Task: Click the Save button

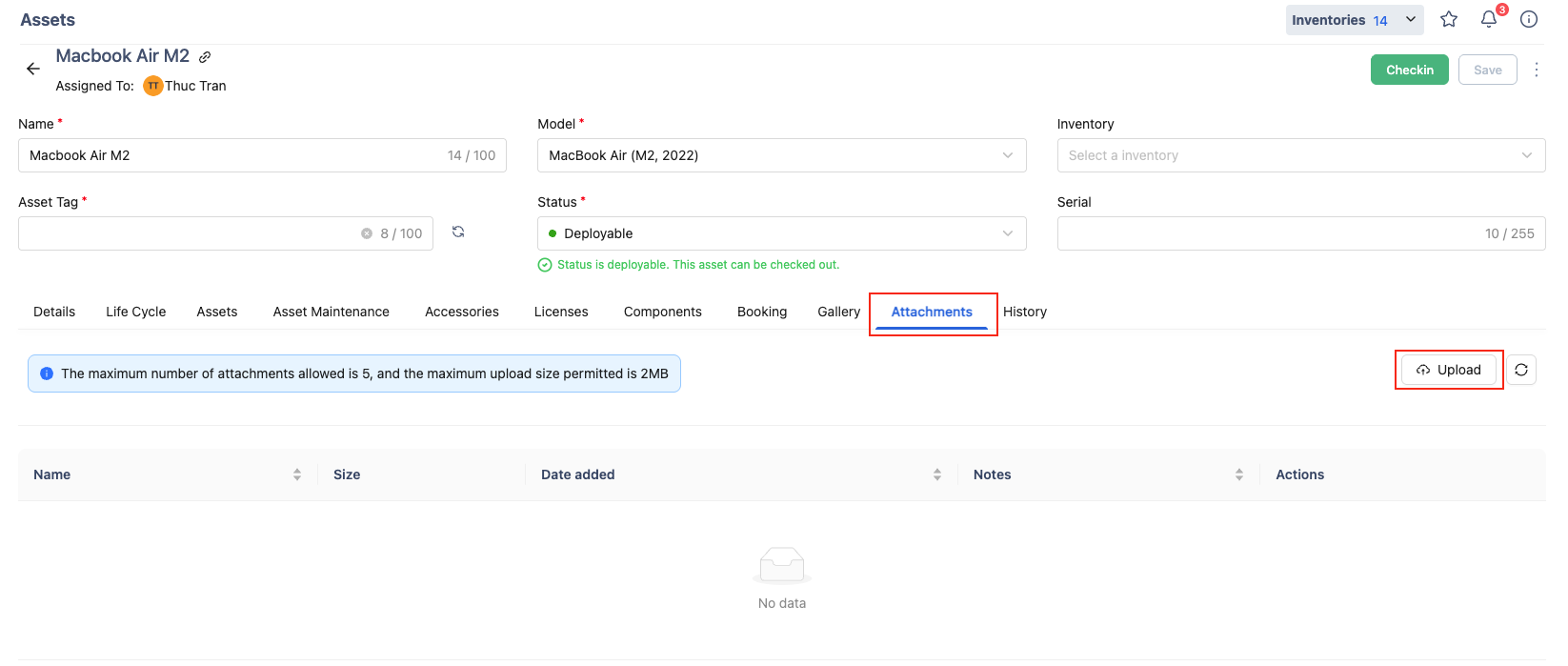Action: [x=1488, y=70]
